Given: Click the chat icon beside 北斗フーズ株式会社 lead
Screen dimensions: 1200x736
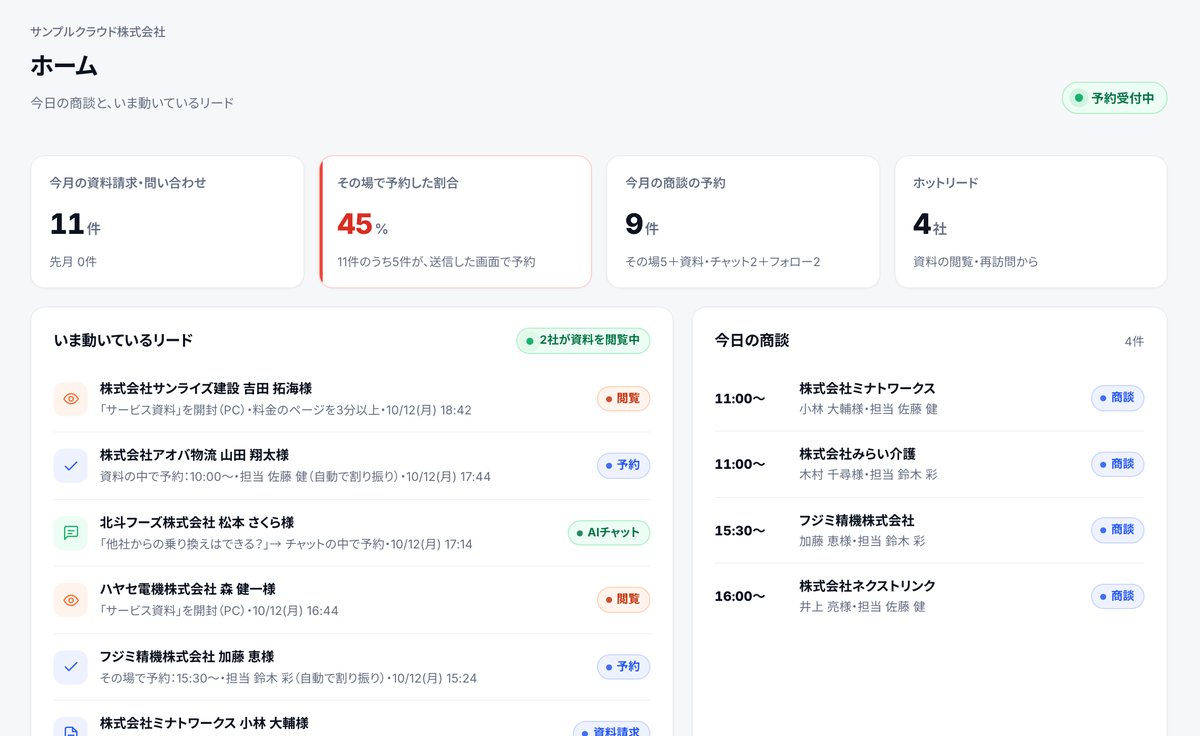Looking at the screenshot, I should [71, 533].
